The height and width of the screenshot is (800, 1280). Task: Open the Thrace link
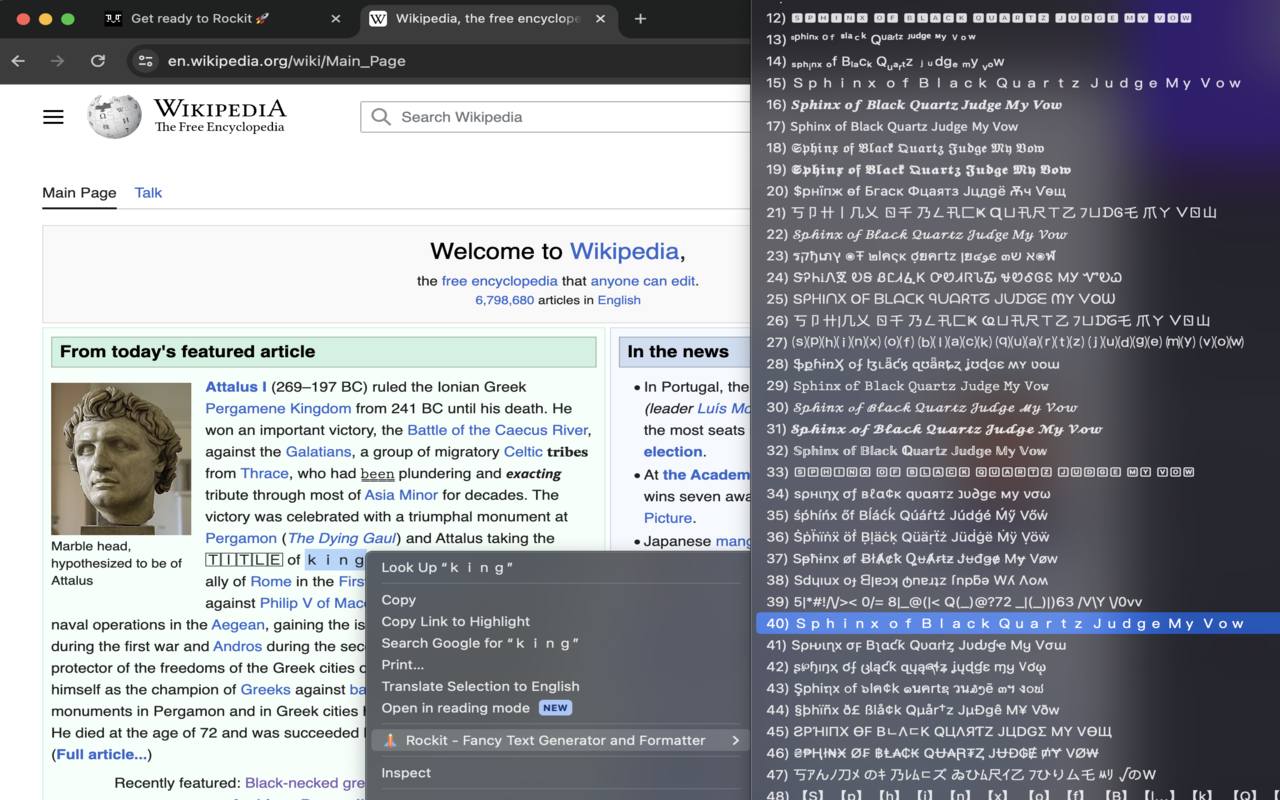[x=265, y=473]
